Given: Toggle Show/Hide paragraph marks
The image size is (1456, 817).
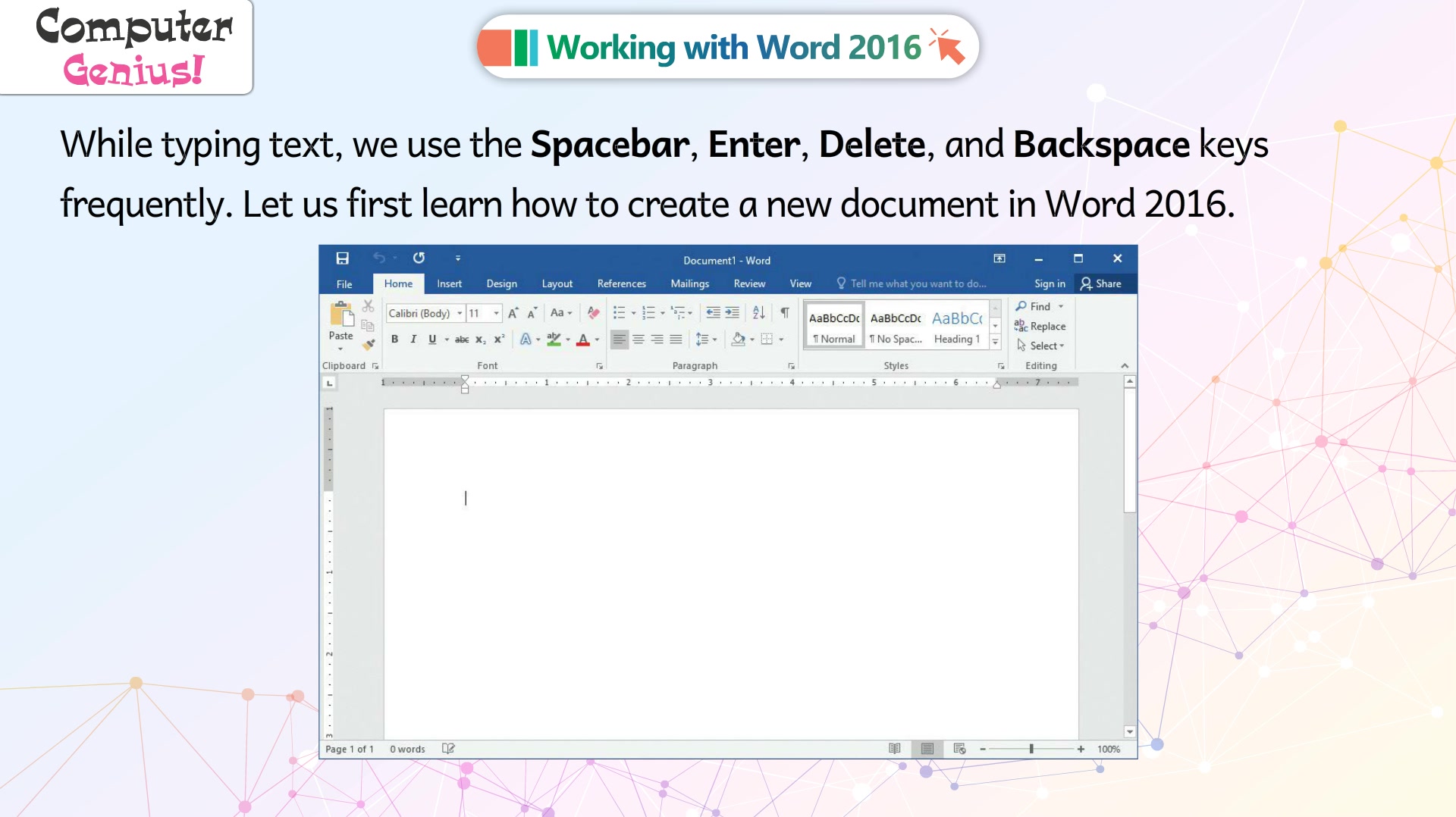Looking at the screenshot, I should pos(785,313).
